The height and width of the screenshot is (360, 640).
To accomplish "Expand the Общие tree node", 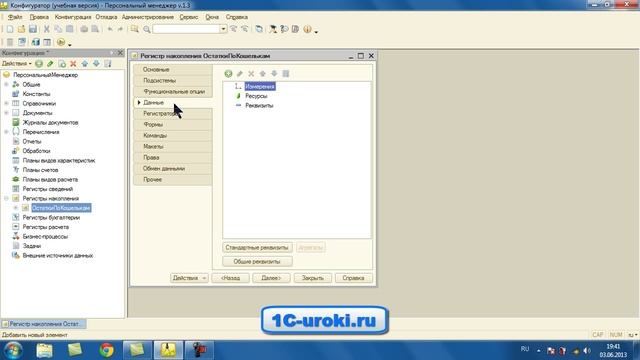I will [x=6, y=84].
